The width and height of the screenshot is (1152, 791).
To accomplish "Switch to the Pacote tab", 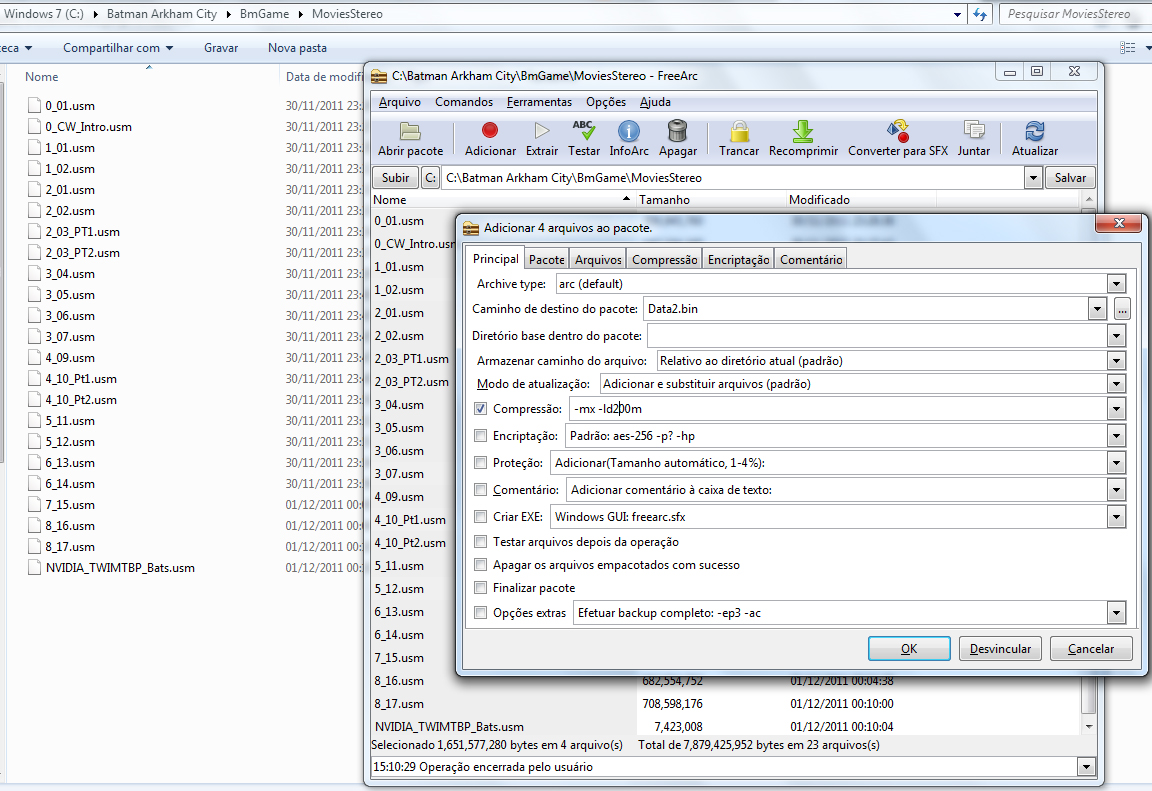I will click(x=547, y=259).
